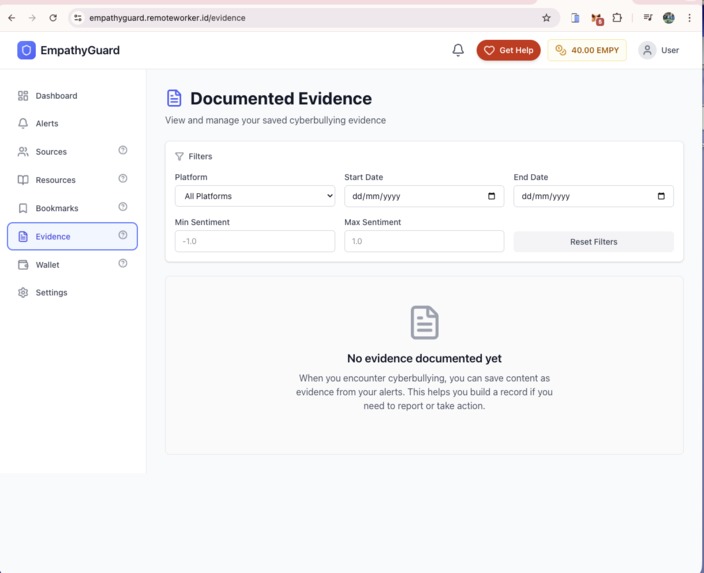Open Start Date calendar picker icon

pyautogui.click(x=492, y=196)
